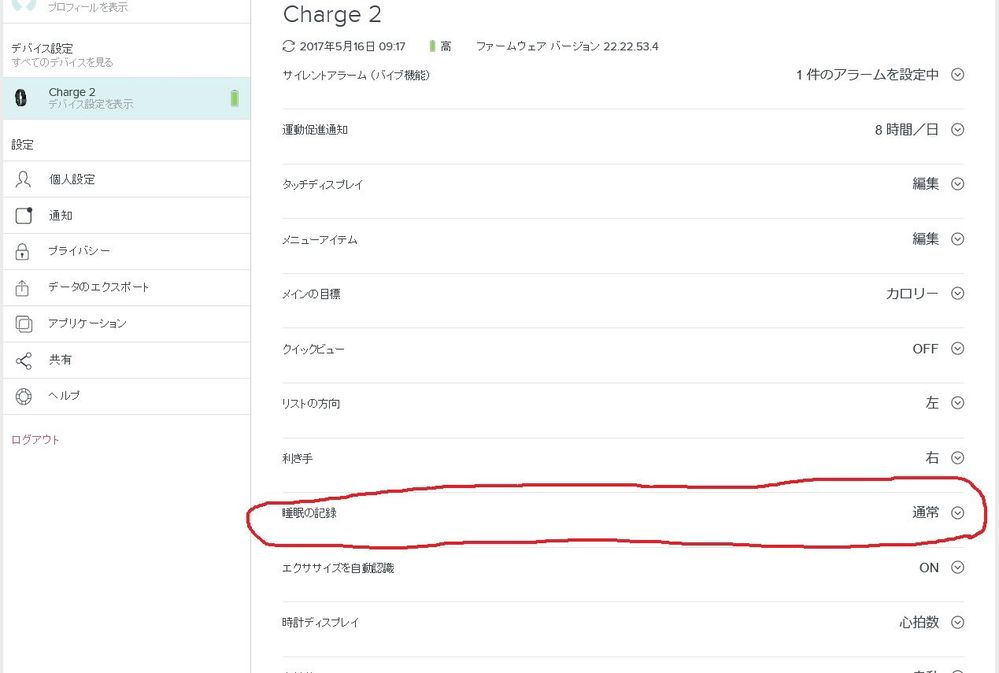Click the padlock icon for プライバシー
This screenshot has width=999, height=673.
click(x=22, y=251)
